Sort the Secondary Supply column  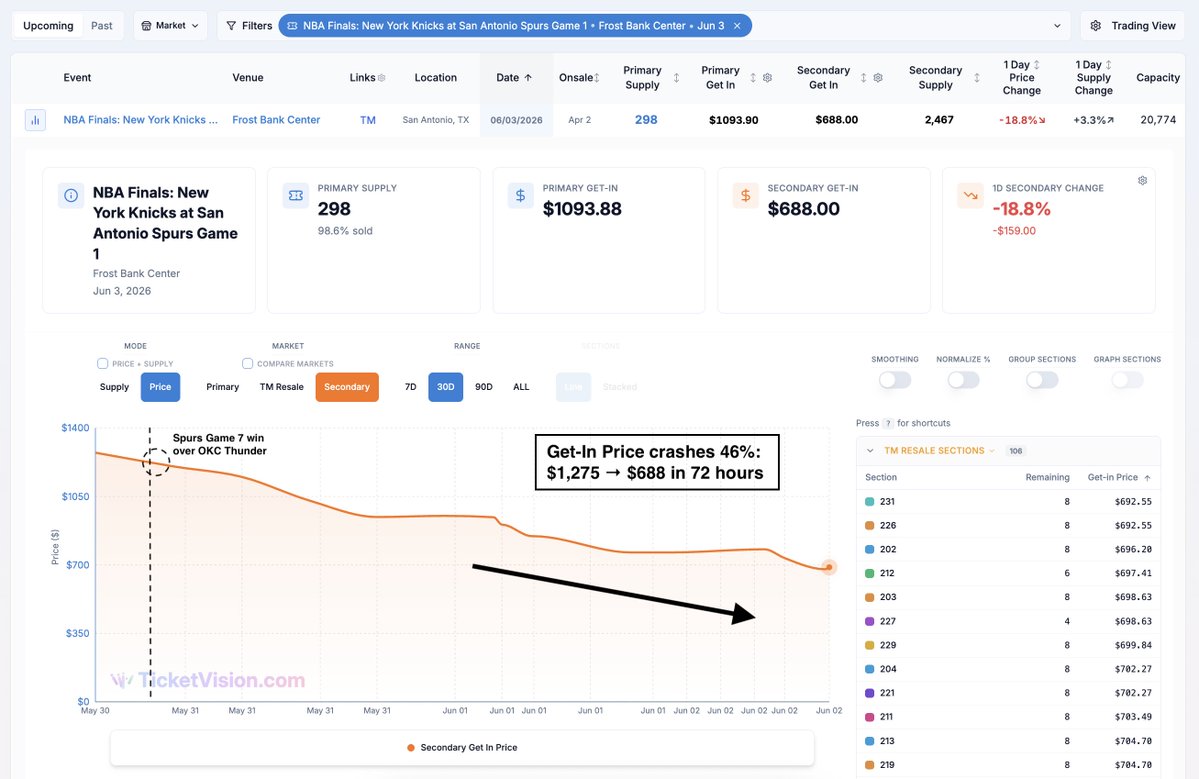[976, 78]
